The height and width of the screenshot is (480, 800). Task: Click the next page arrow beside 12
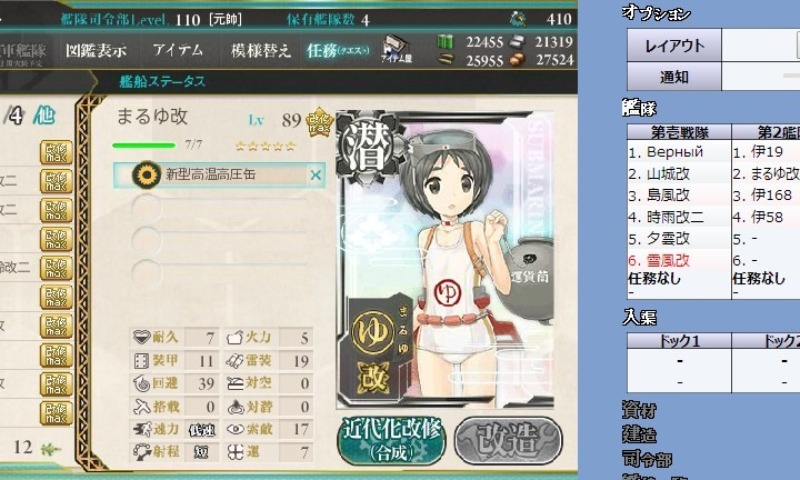[51, 449]
